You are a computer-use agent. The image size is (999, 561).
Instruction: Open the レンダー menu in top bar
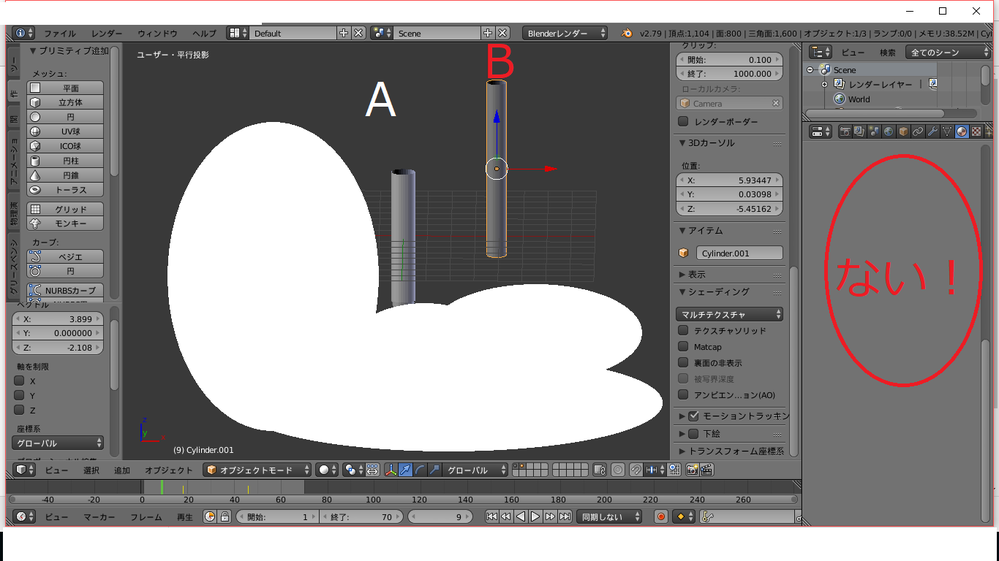coord(107,33)
